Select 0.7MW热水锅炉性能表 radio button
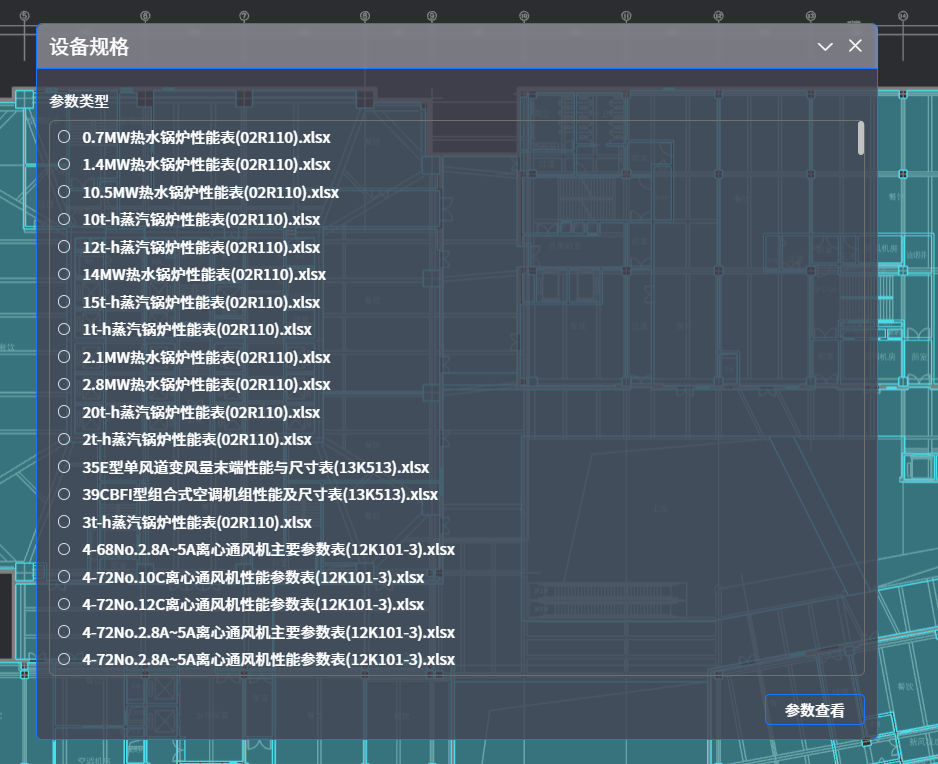This screenshot has width=938, height=764. 64,136
